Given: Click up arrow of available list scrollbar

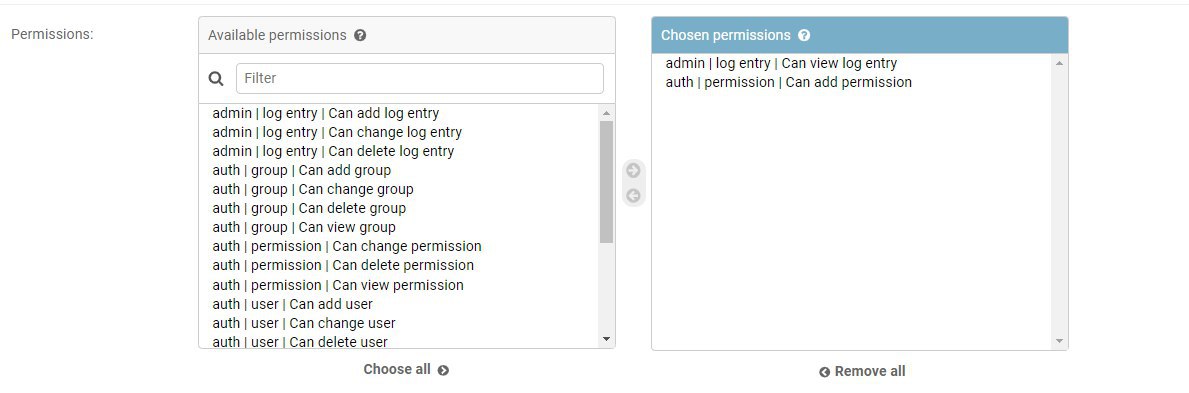Looking at the screenshot, I should [x=606, y=113].
